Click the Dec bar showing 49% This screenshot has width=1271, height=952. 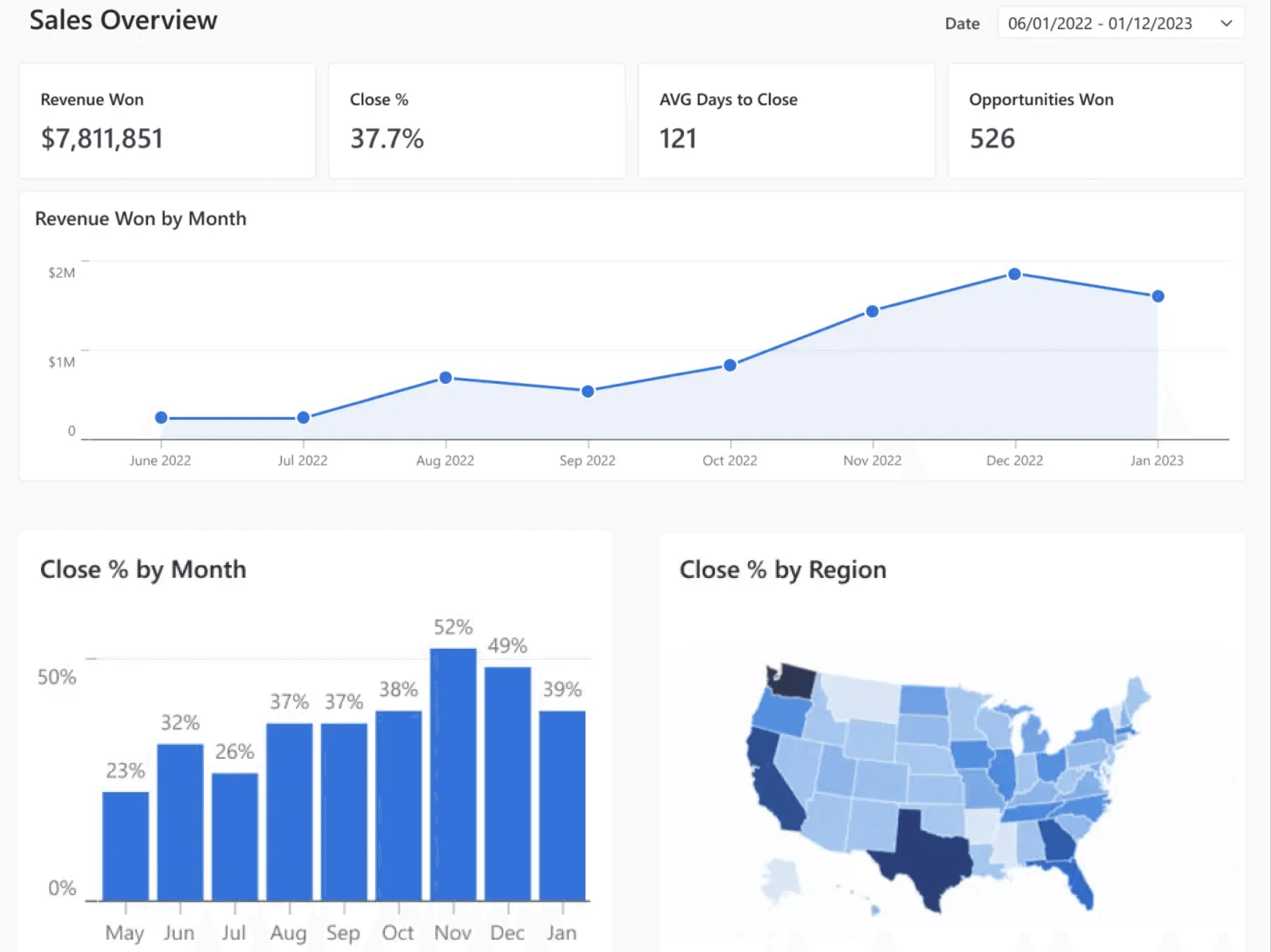[508, 783]
